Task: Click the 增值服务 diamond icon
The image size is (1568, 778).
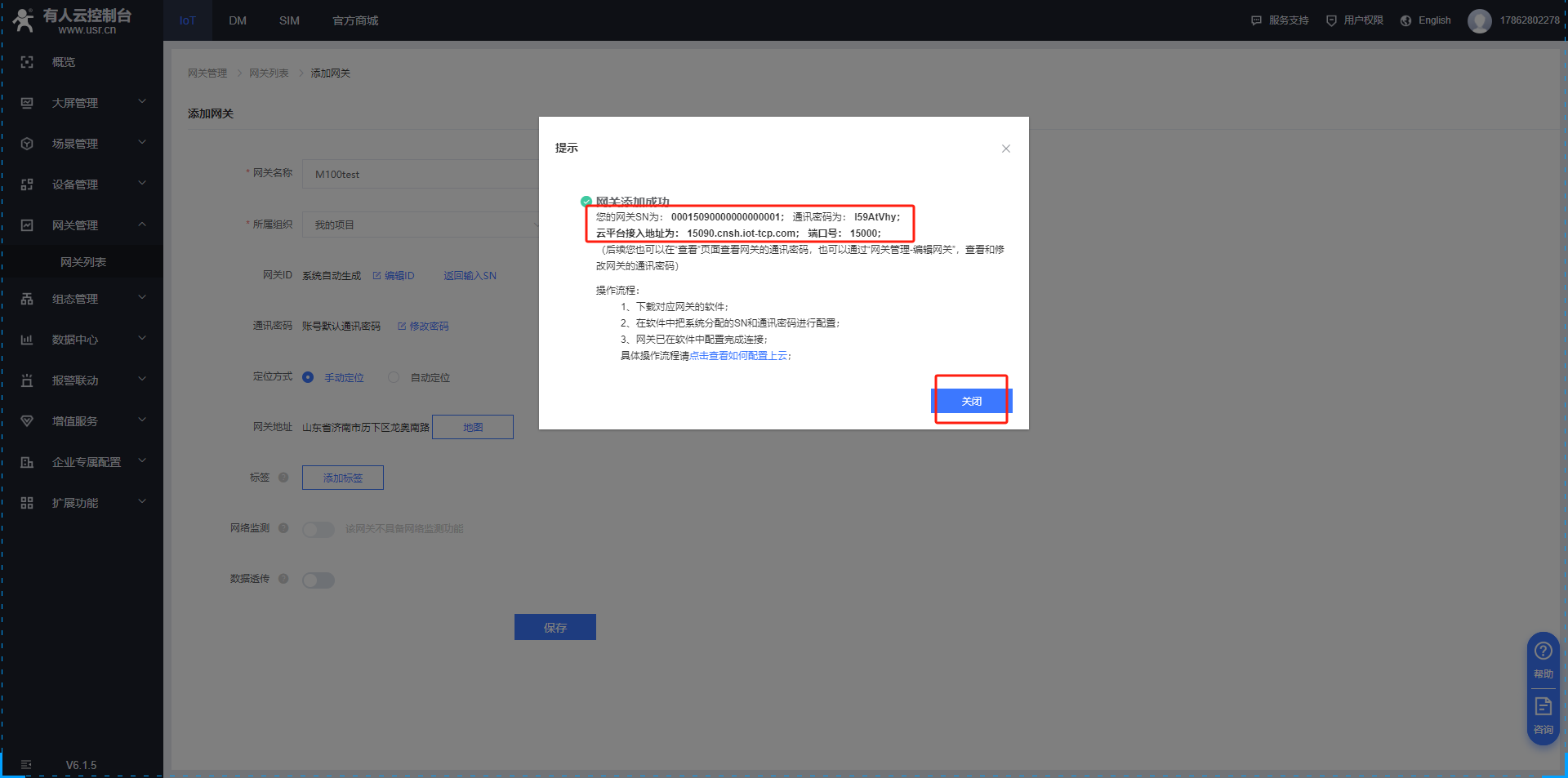Action: coord(27,421)
